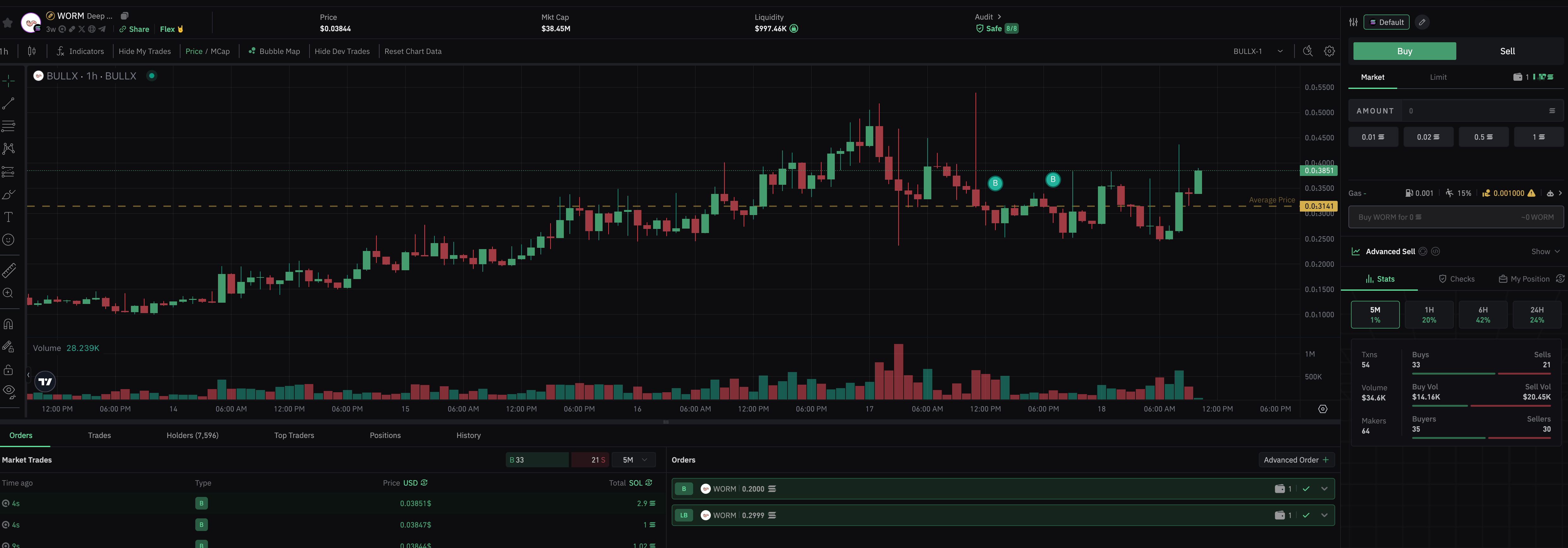This screenshot has width=1568, height=548.
Task: Select the 24H stats timeframe
Action: pos(1537,314)
